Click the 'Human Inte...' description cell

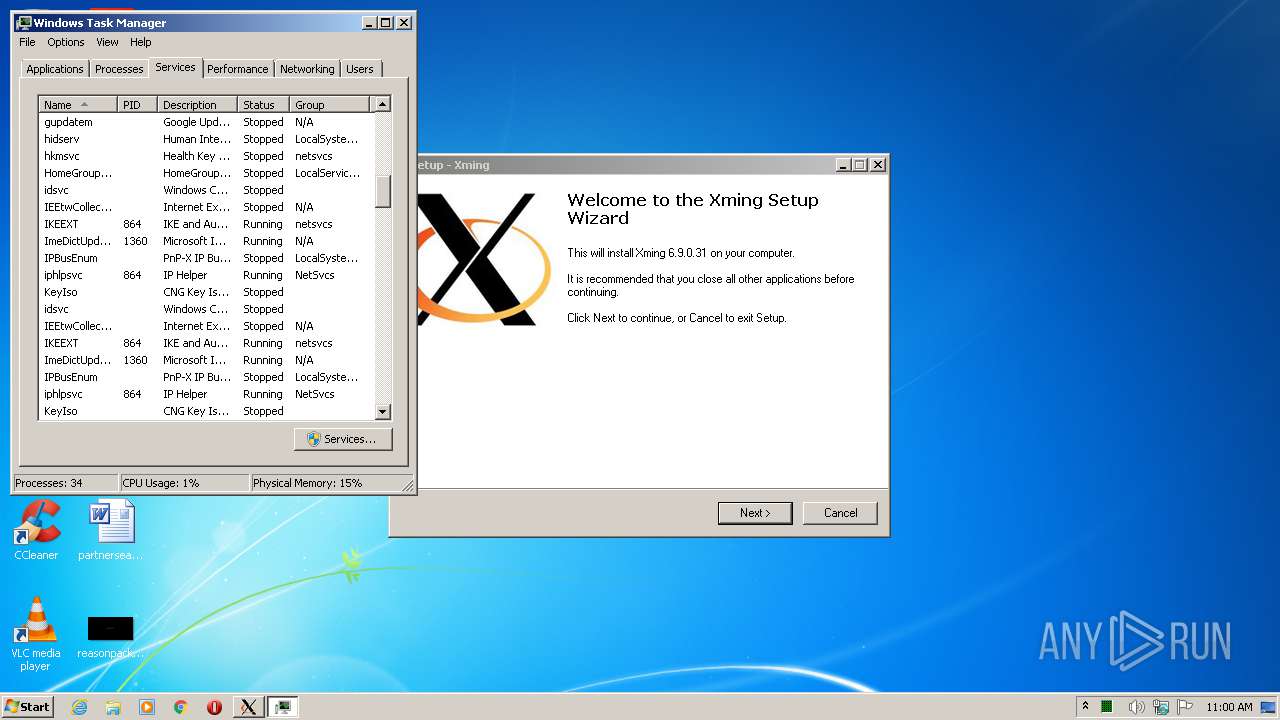point(197,139)
